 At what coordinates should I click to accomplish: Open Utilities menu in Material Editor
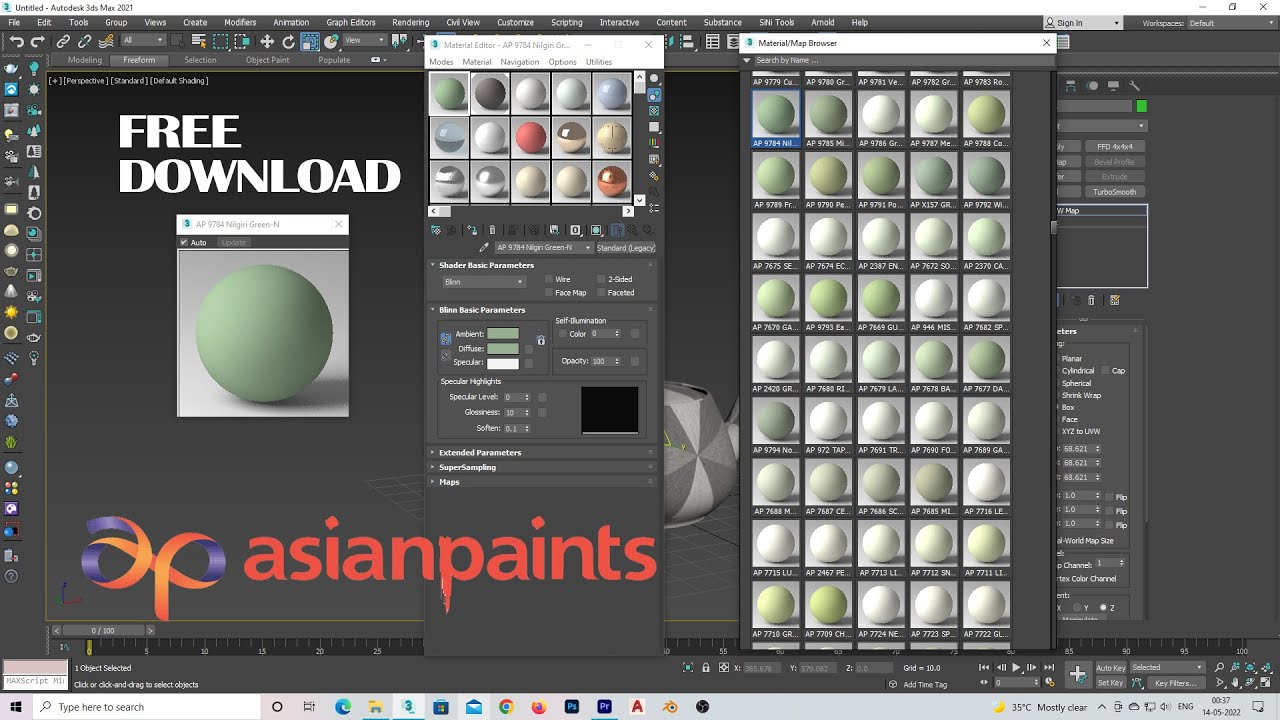pyautogui.click(x=599, y=62)
